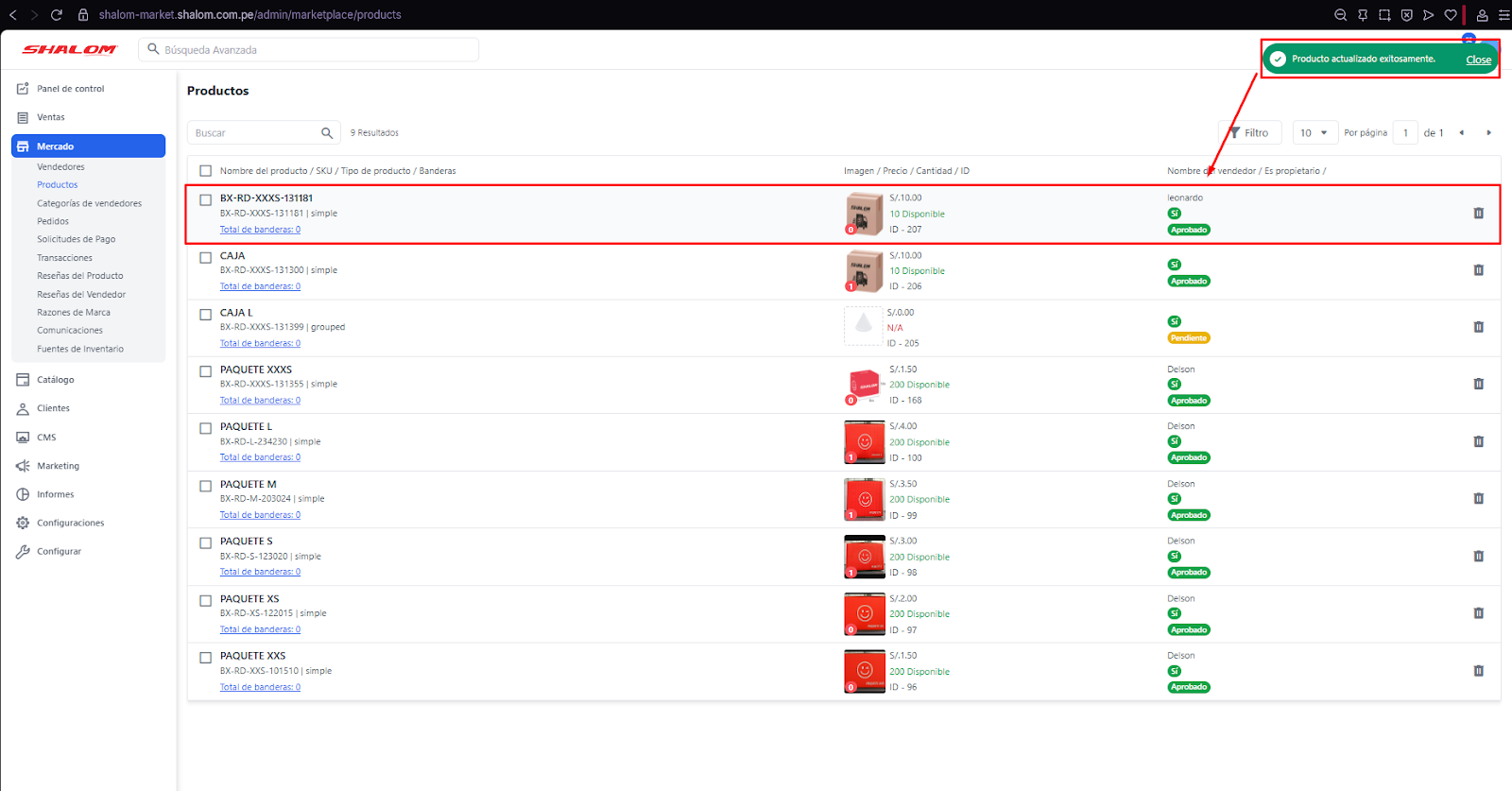
Task: Open the Filtro filter icon
Action: click(x=1234, y=133)
